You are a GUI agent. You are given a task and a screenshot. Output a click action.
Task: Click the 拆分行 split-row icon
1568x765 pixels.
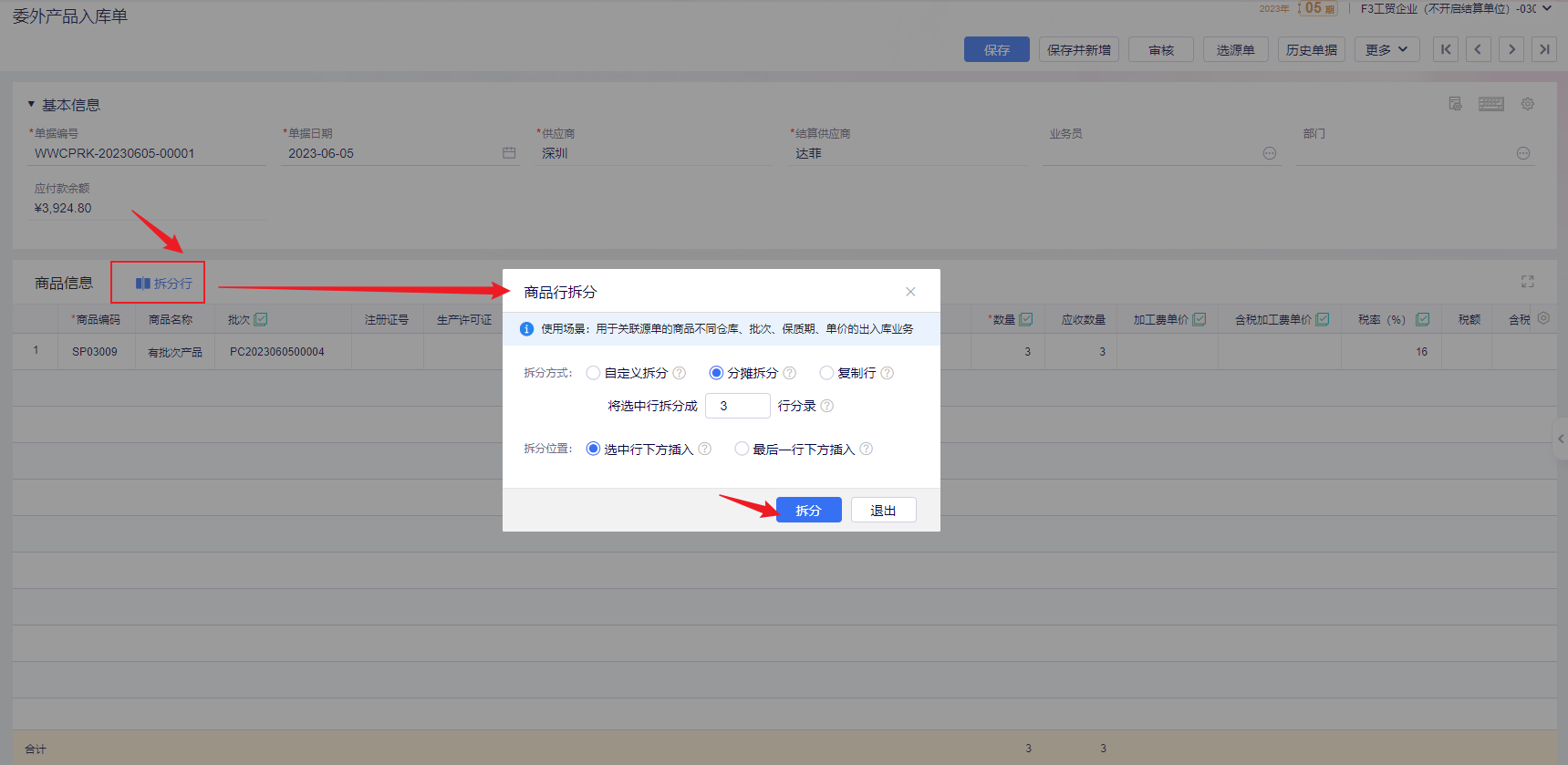pos(142,284)
